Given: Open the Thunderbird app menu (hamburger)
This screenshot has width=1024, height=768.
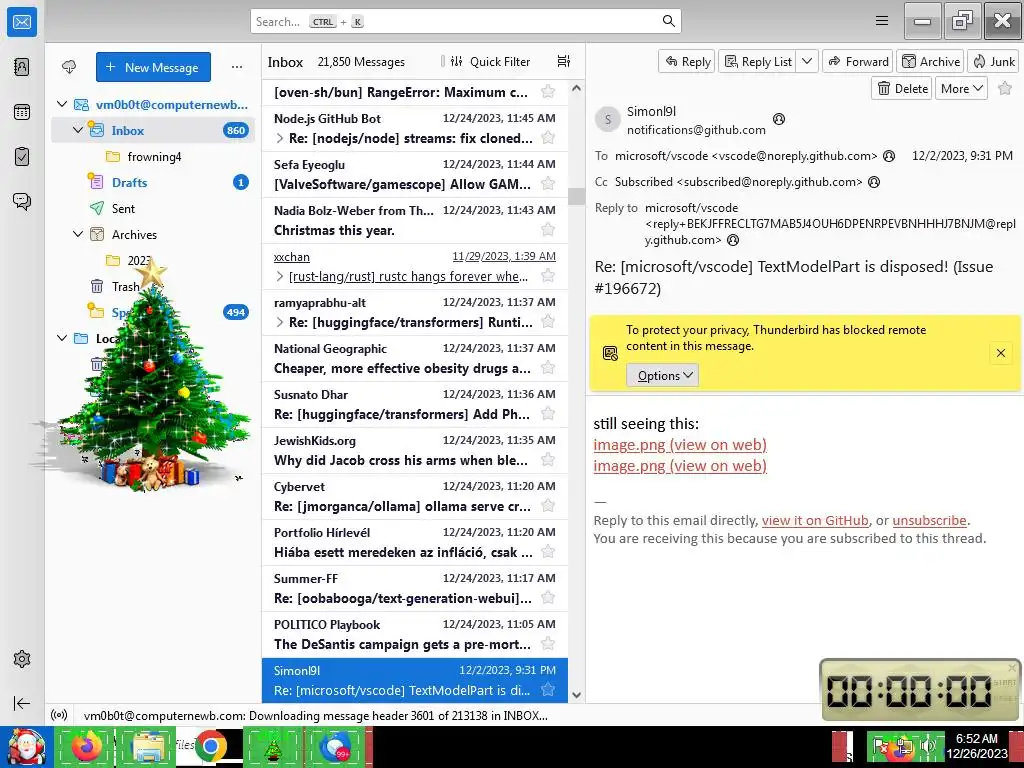Looking at the screenshot, I should pos(882,21).
